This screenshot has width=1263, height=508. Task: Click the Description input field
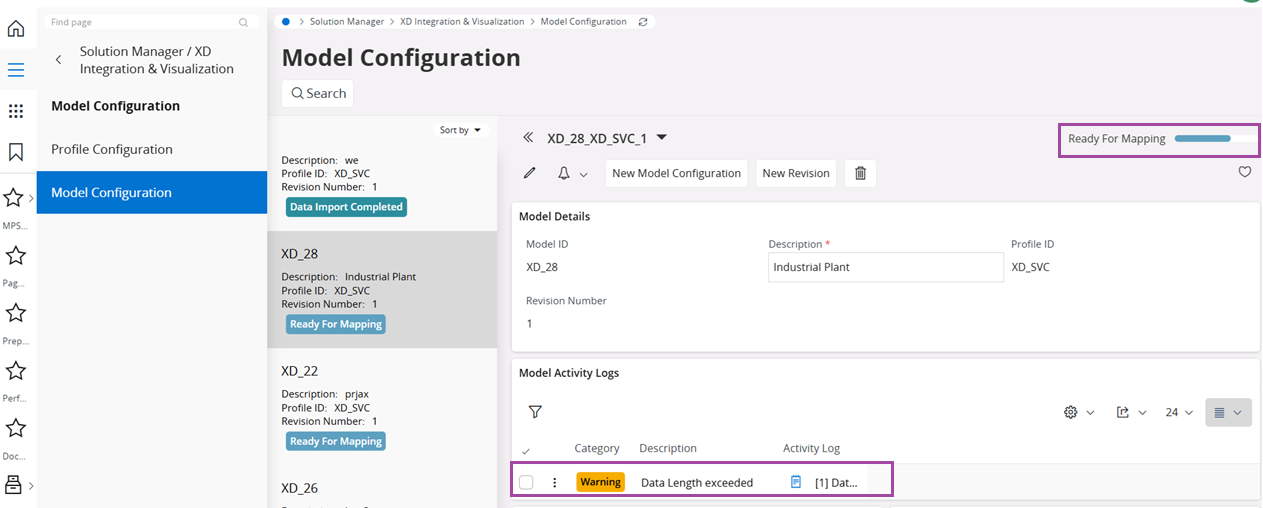(885, 267)
